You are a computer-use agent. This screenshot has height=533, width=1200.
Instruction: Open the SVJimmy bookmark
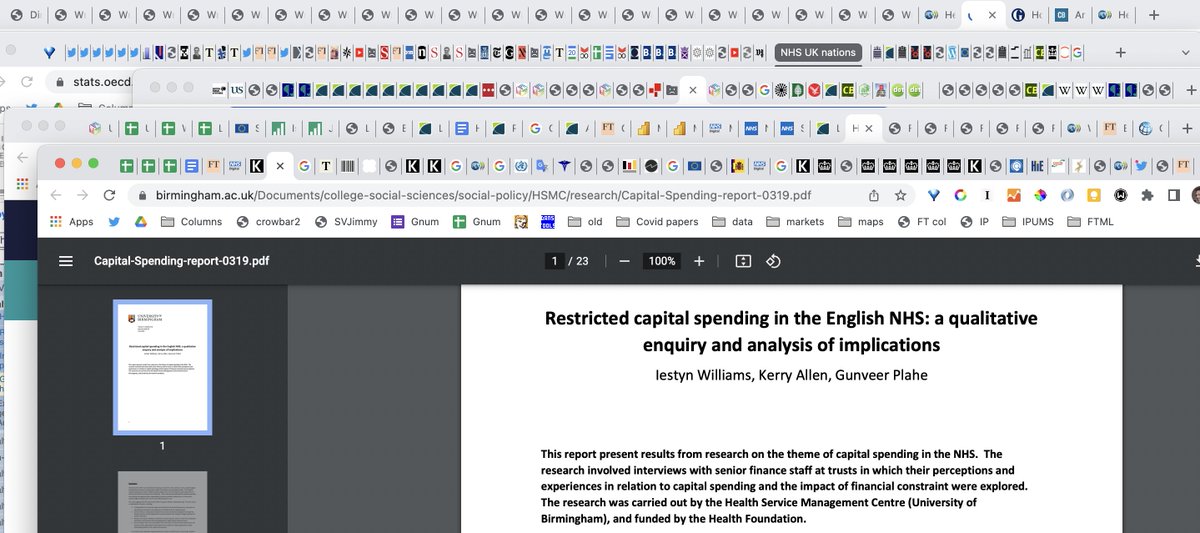click(346, 222)
